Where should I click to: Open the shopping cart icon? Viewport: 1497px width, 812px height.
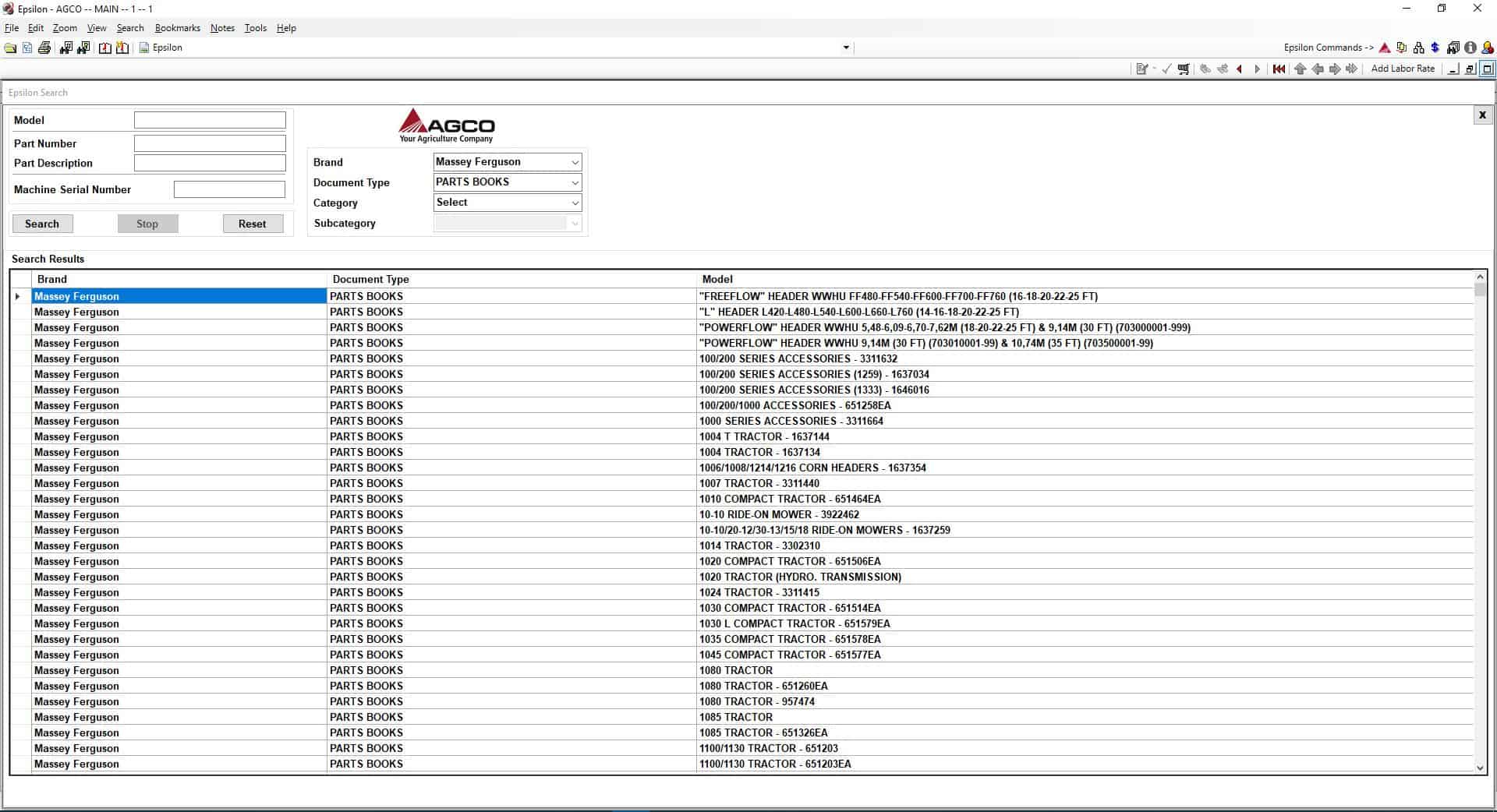[x=1184, y=69]
